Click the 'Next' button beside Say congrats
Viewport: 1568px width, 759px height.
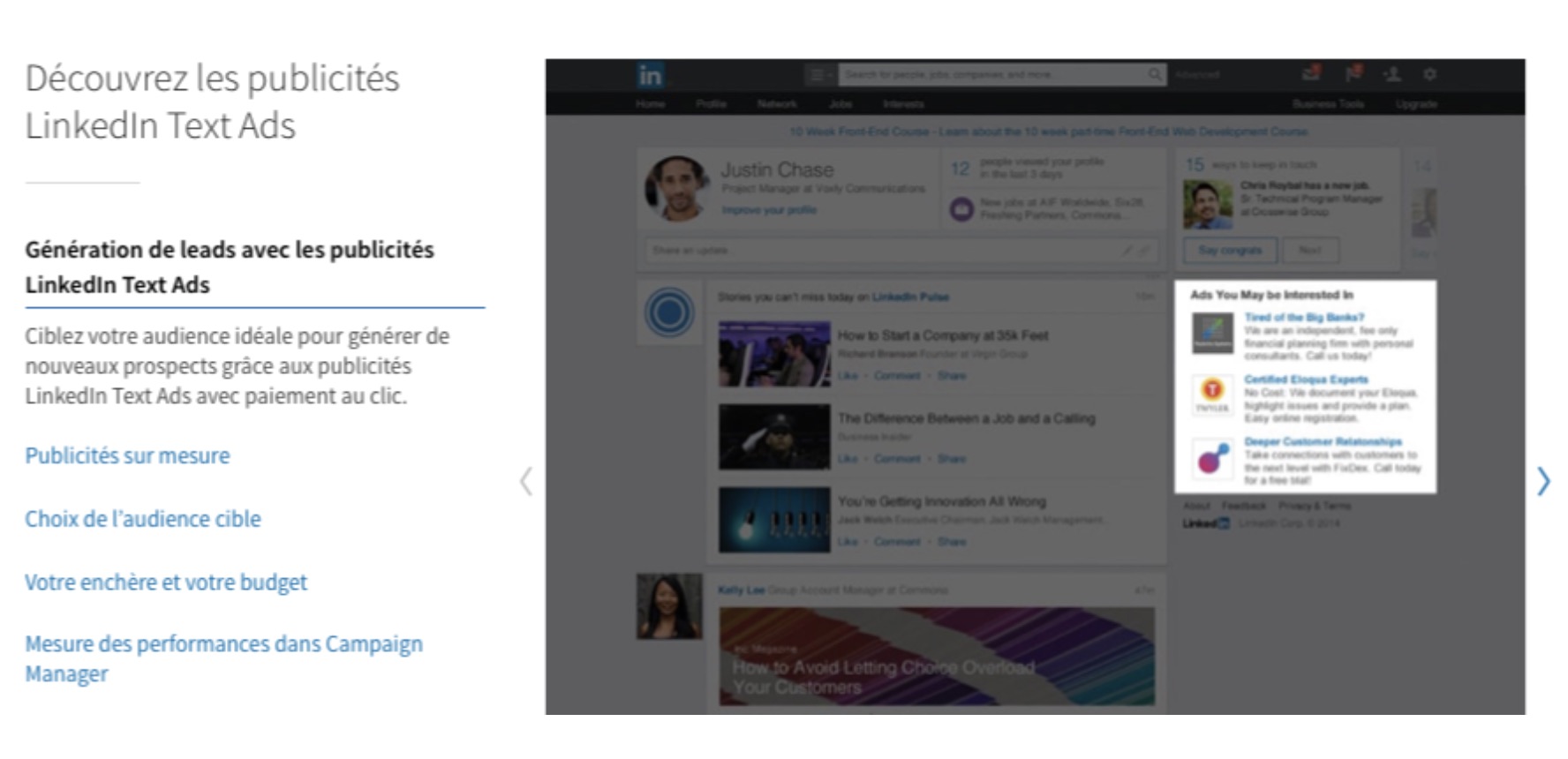click(1310, 251)
